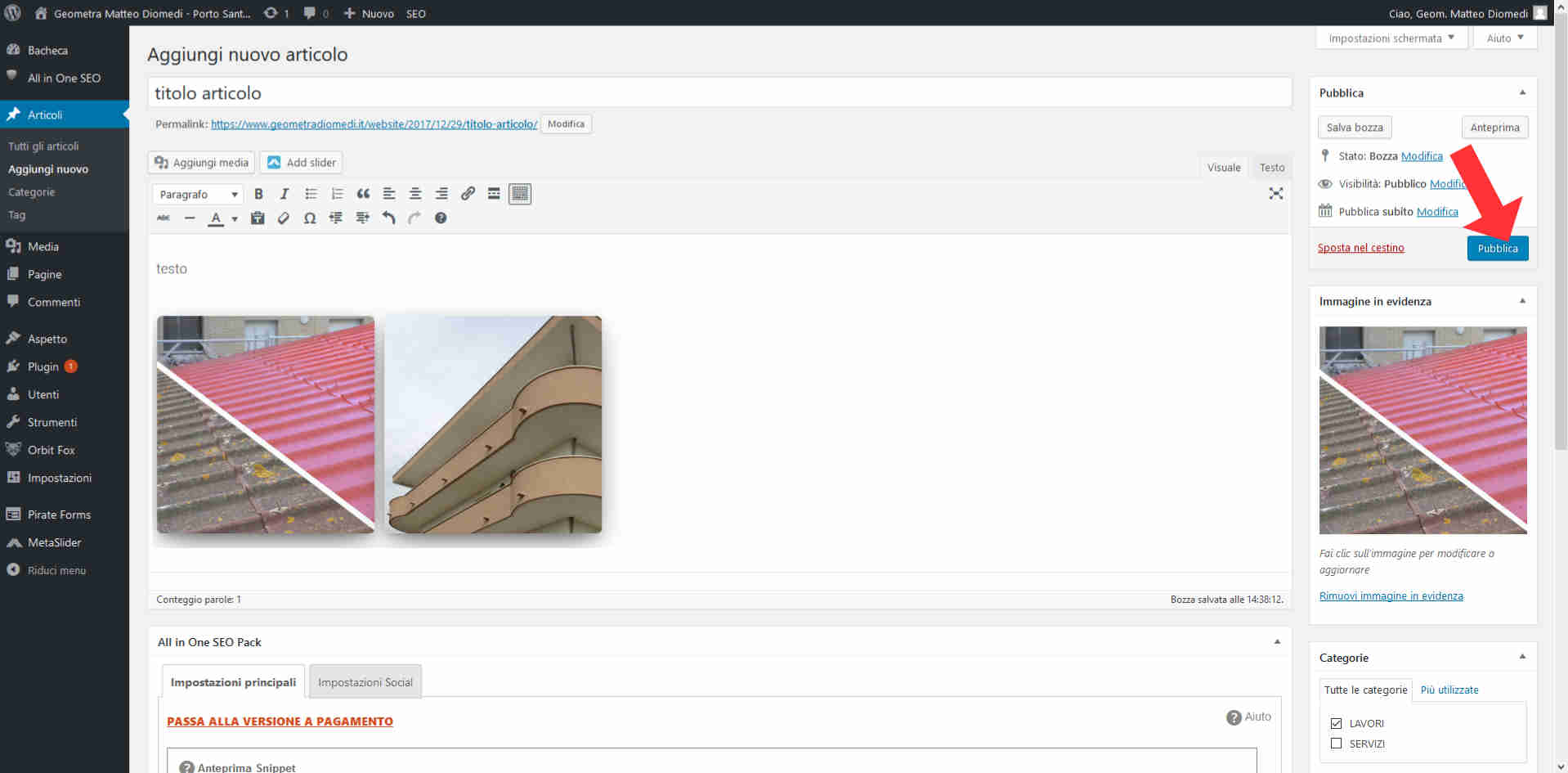Insert a numbered list

(x=337, y=194)
